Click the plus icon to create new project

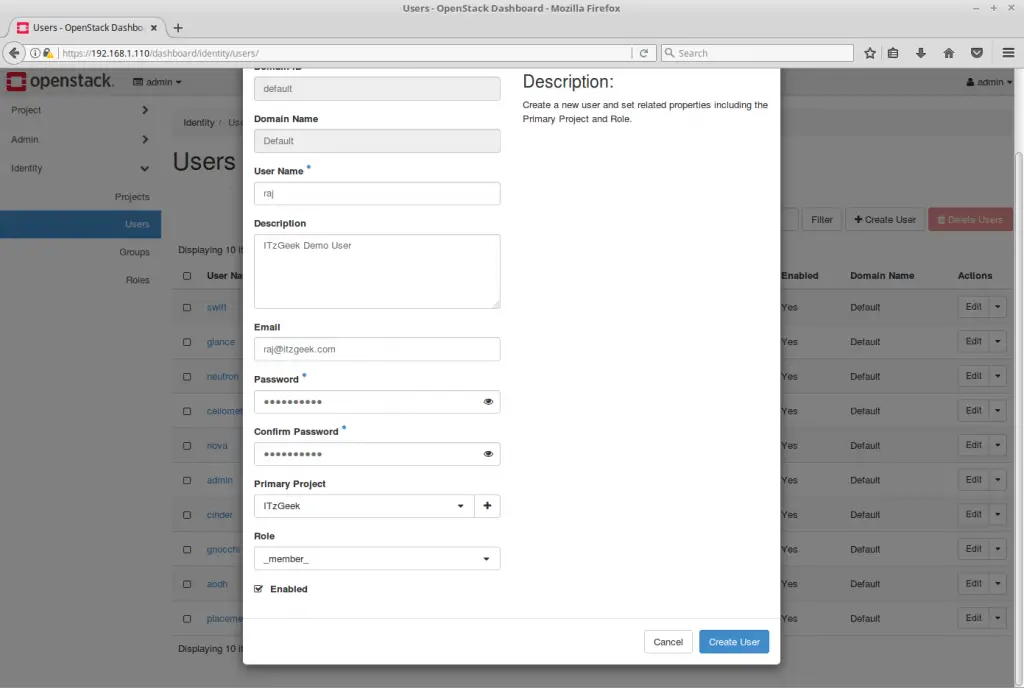[x=487, y=506]
